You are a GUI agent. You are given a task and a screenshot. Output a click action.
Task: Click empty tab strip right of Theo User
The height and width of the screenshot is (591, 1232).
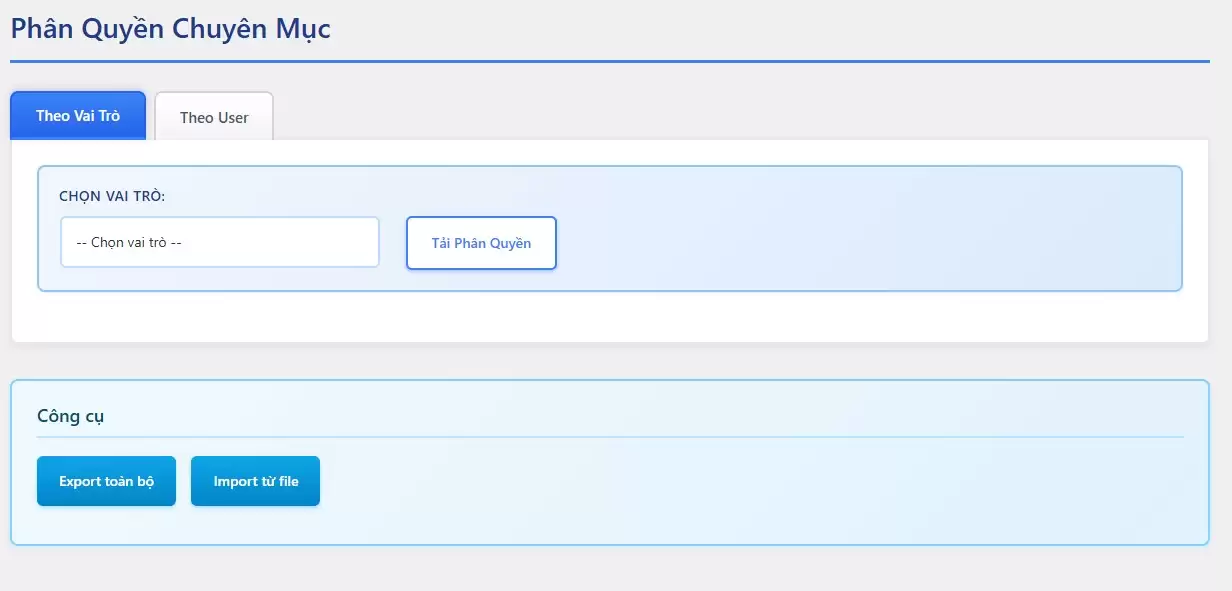(x=700, y=117)
